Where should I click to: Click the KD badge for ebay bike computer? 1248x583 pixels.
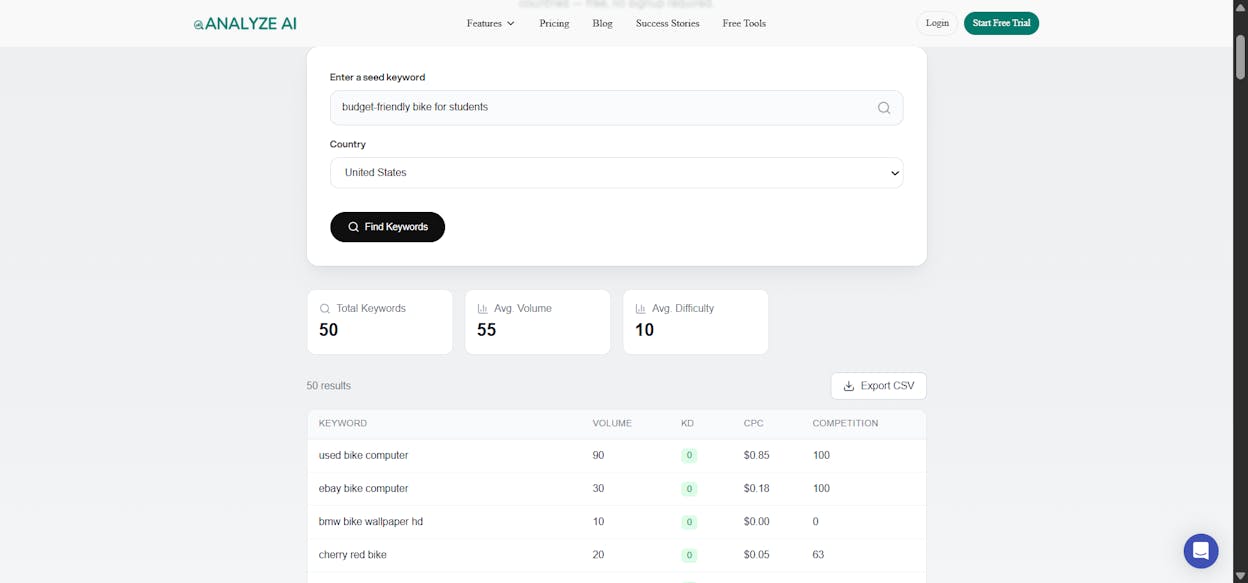click(689, 489)
